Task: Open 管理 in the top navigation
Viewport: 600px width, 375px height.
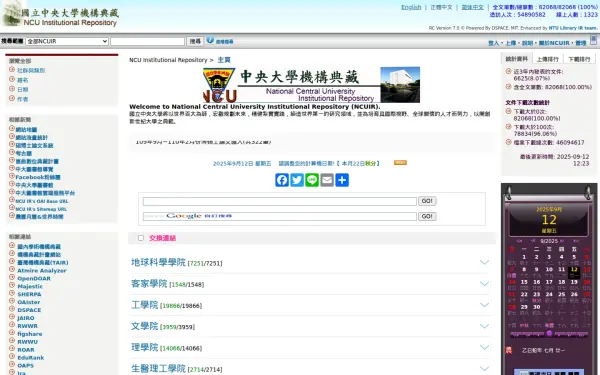Action: (x=581, y=43)
